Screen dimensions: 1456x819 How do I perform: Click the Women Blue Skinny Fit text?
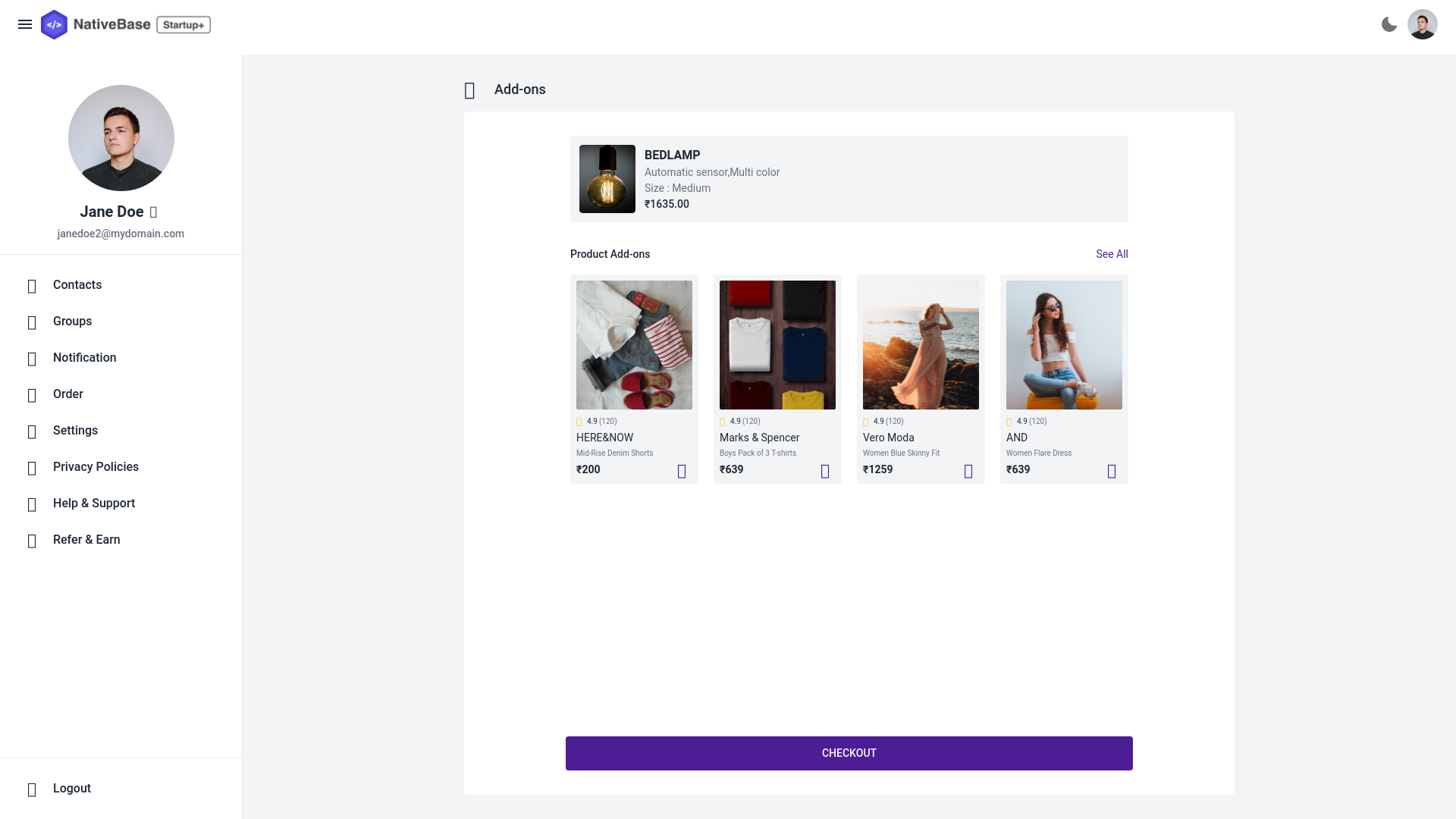coord(901,453)
